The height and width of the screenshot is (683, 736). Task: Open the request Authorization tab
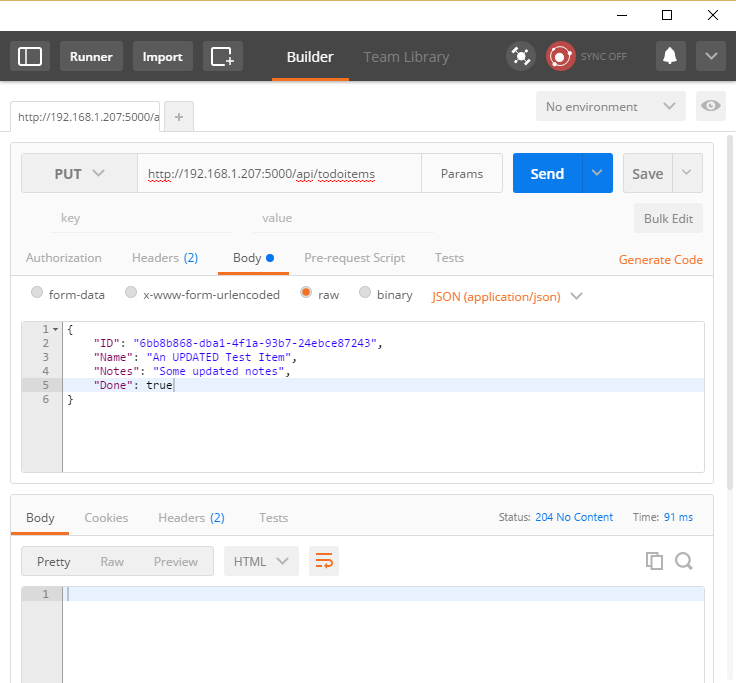tap(64, 258)
